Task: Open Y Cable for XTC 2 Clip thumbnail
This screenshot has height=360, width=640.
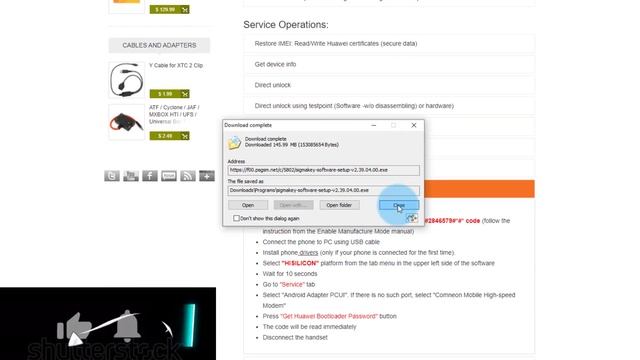Action: pyautogui.click(x=127, y=80)
